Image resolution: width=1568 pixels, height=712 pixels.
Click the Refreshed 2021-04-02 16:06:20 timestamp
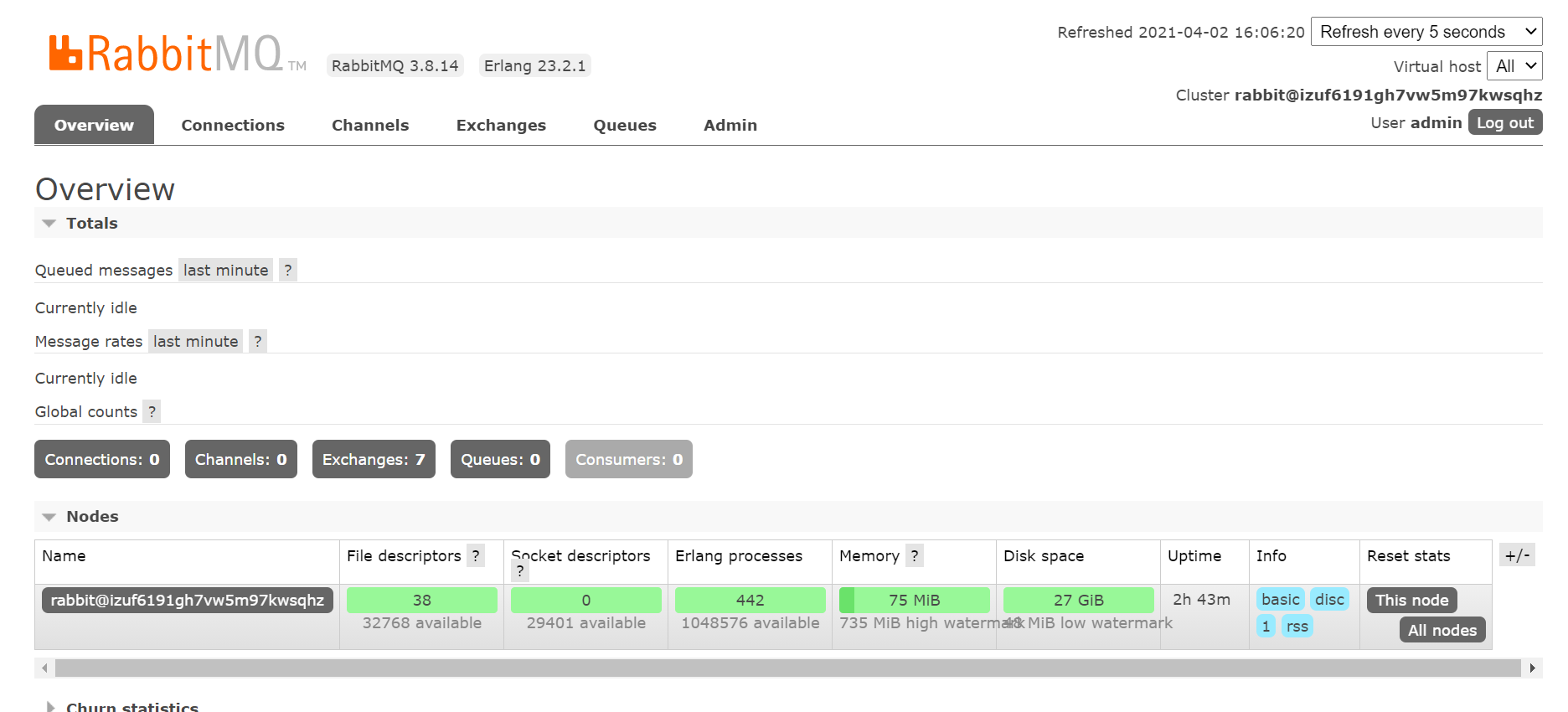click(x=1181, y=32)
